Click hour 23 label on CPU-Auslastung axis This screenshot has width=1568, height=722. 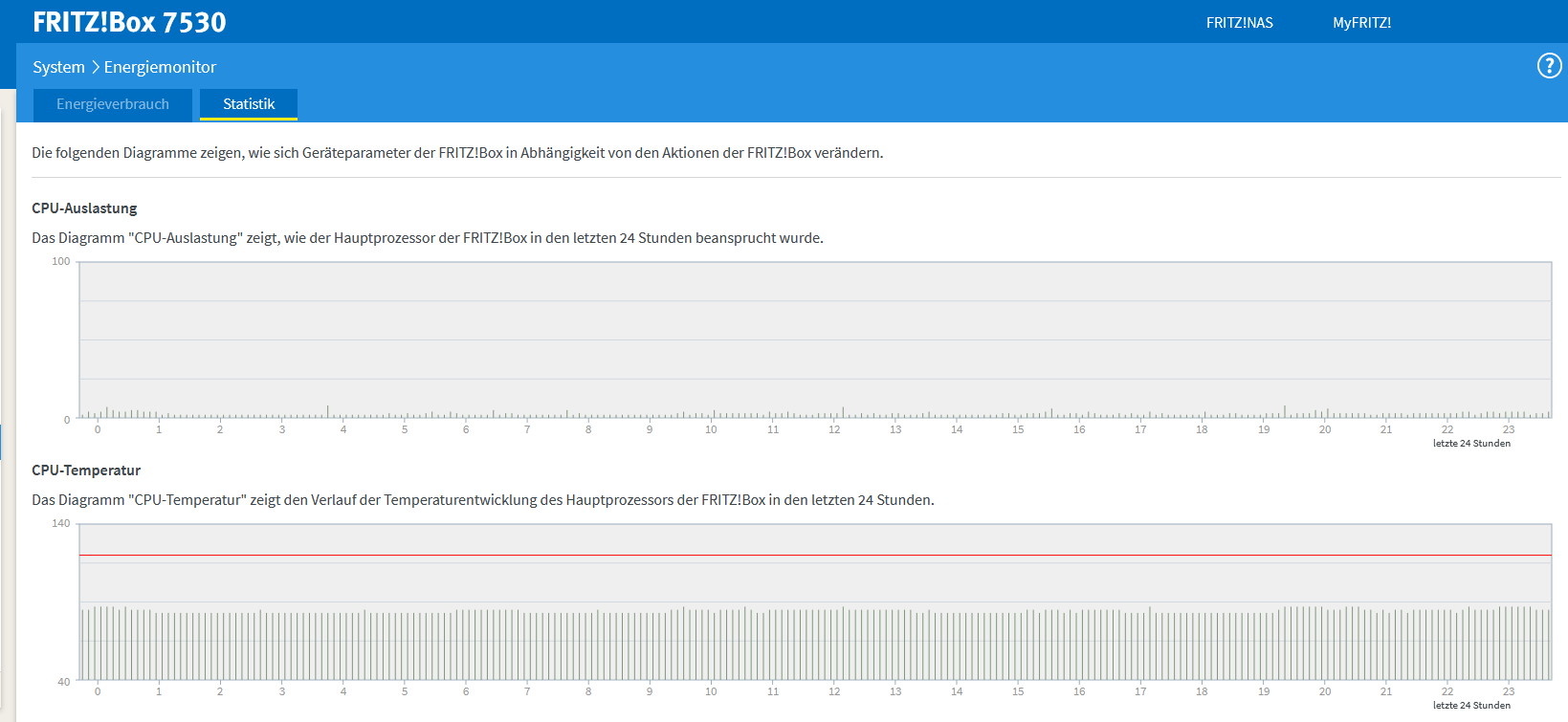tap(1509, 429)
